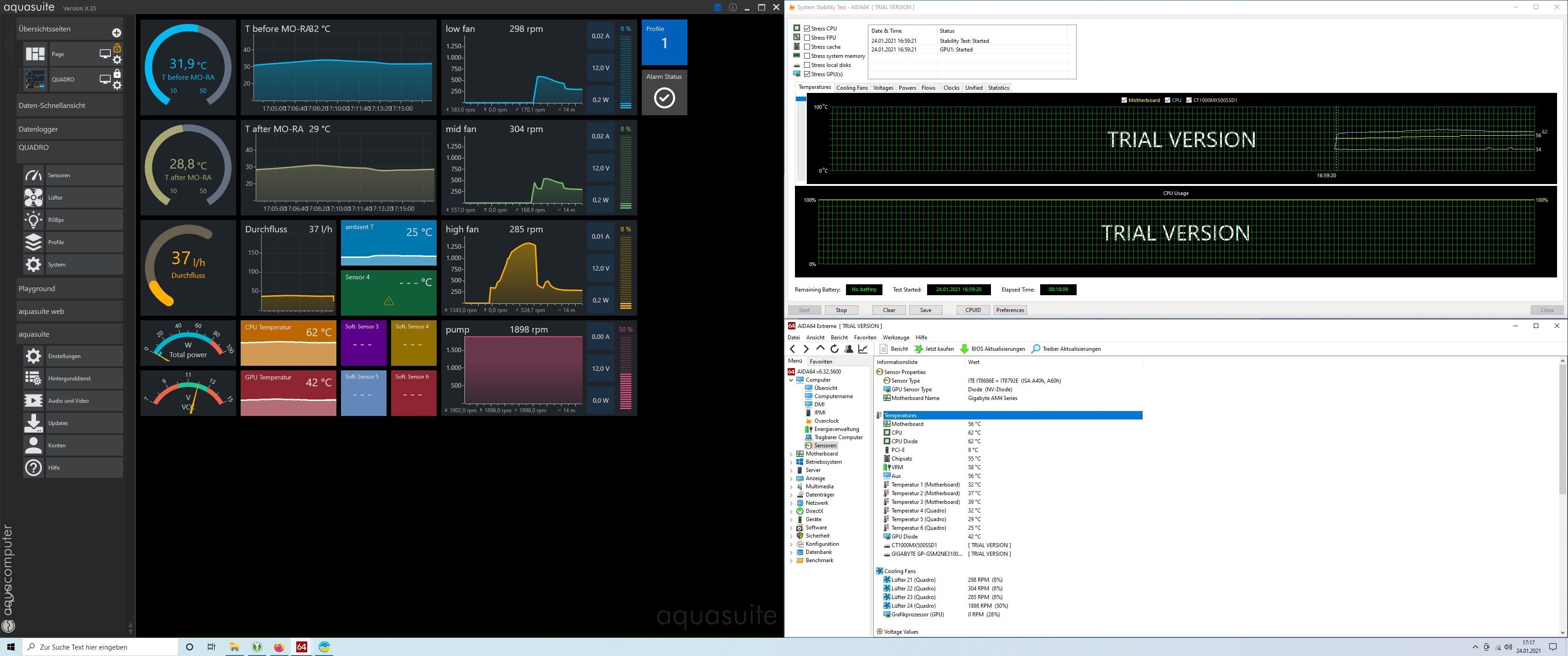Add overview page with plus icon
The image size is (1568, 656).
click(x=117, y=33)
